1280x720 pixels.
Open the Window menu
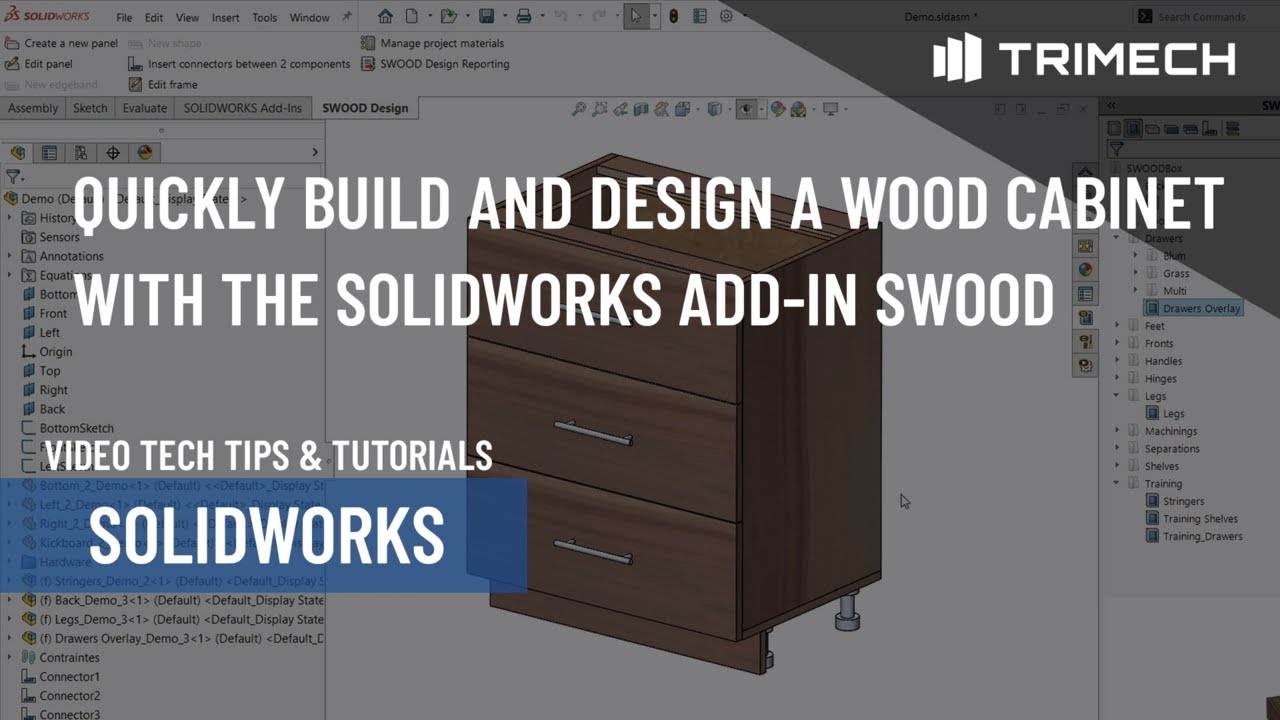310,17
